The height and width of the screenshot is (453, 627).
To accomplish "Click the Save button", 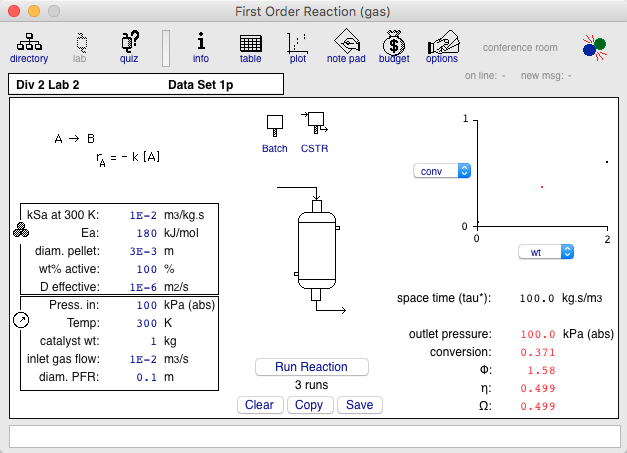I will 359,405.
